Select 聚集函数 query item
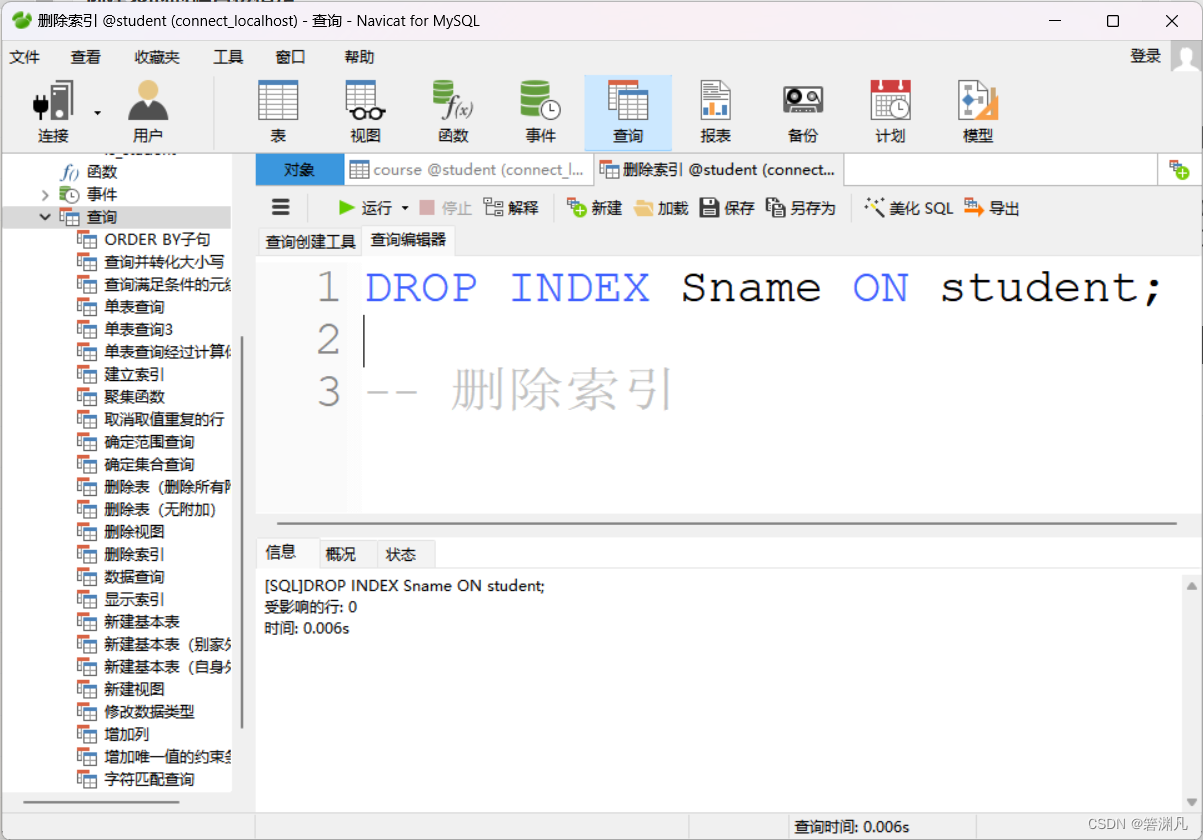 (x=121, y=397)
